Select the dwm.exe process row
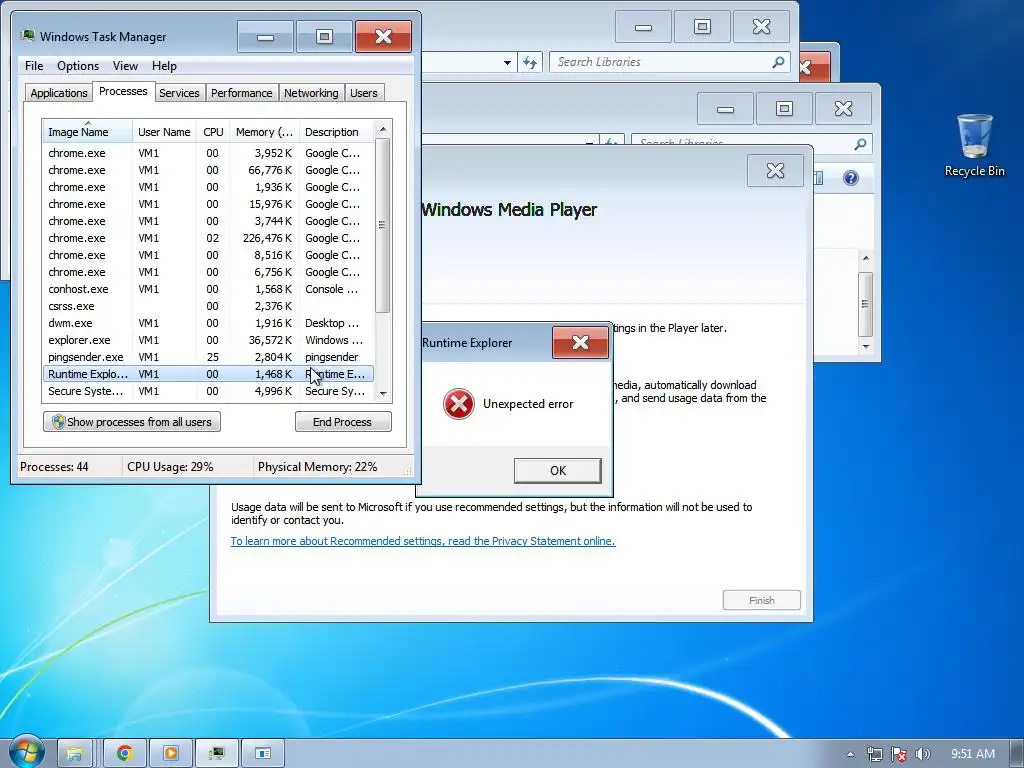1024x768 pixels. 208,323
